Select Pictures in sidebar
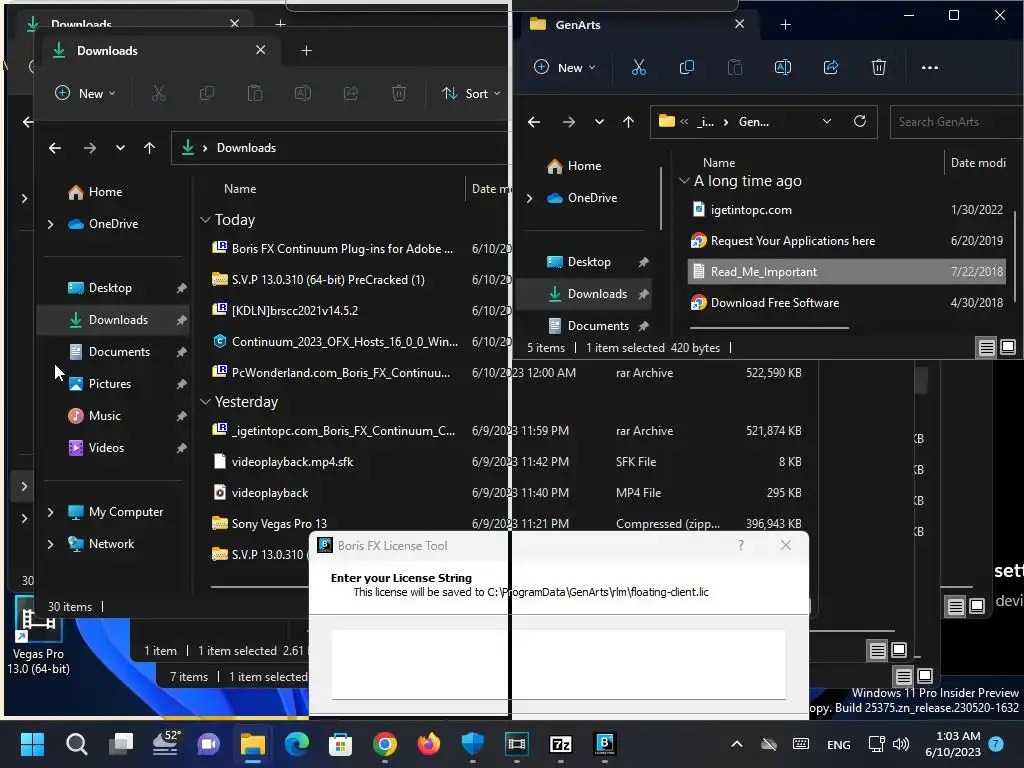1024x768 pixels. (x=110, y=384)
